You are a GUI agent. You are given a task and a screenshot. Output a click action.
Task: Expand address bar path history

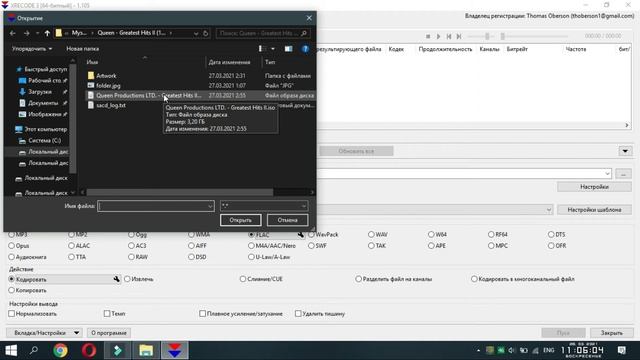pyautogui.click(x=196, y=33)
